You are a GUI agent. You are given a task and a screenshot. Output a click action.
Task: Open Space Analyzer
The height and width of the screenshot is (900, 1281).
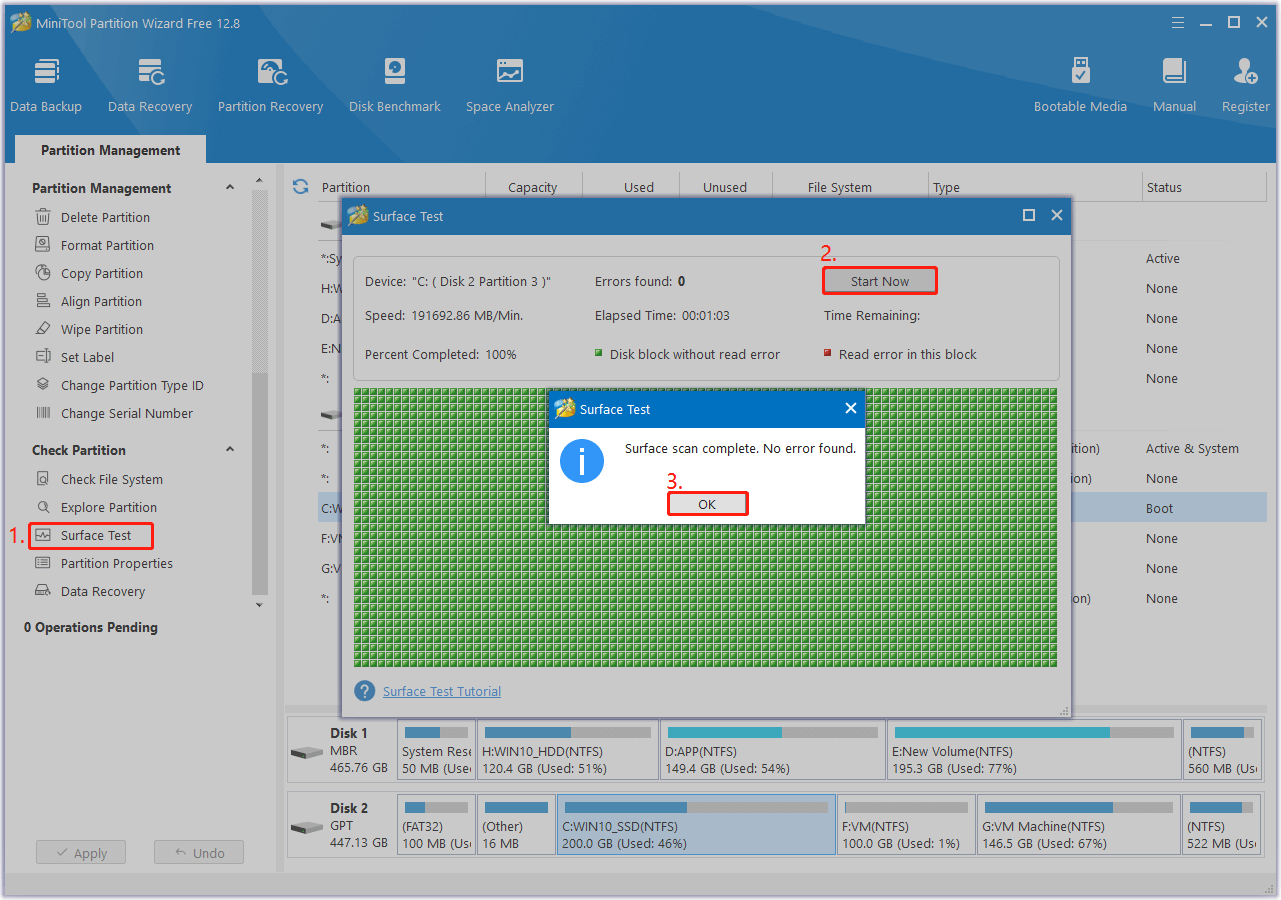[x=510, y=85]
